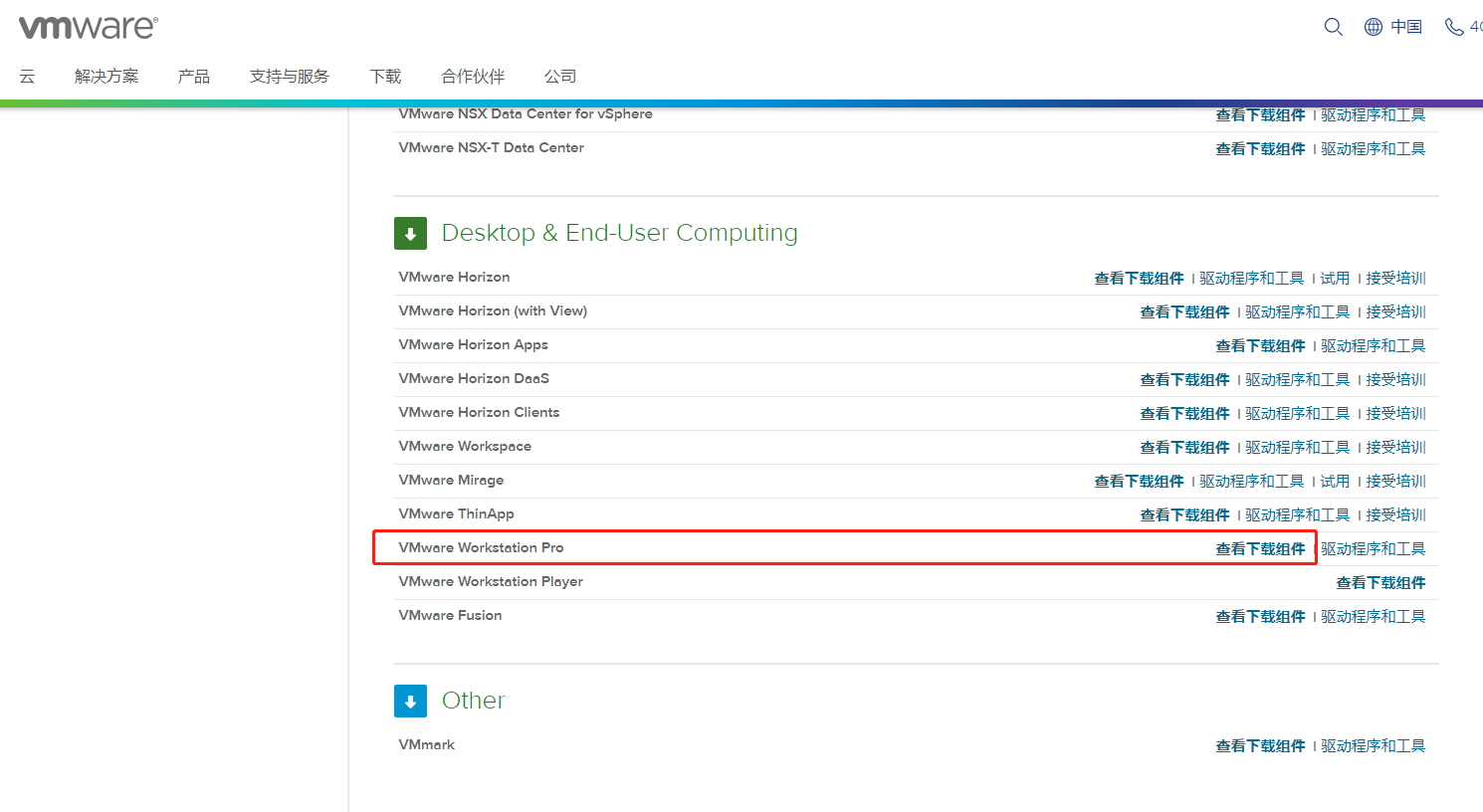1483x812 pixels.
Task: Click 查看下载组件 for VMware Horizon (with View)
Action: point(1184,311)
